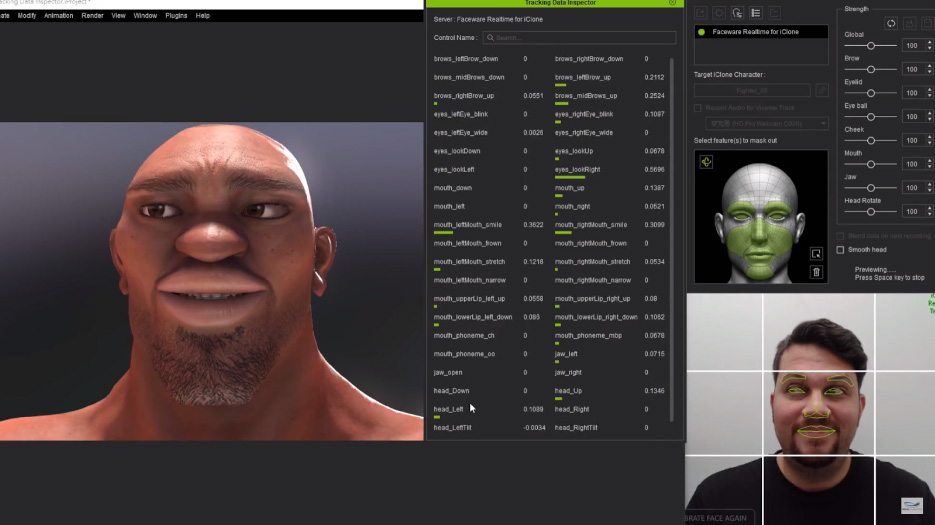Click the Brow strength slider handle
This screenshot has height=525, width=935.
pyautogui.click(x=871, y=69)
